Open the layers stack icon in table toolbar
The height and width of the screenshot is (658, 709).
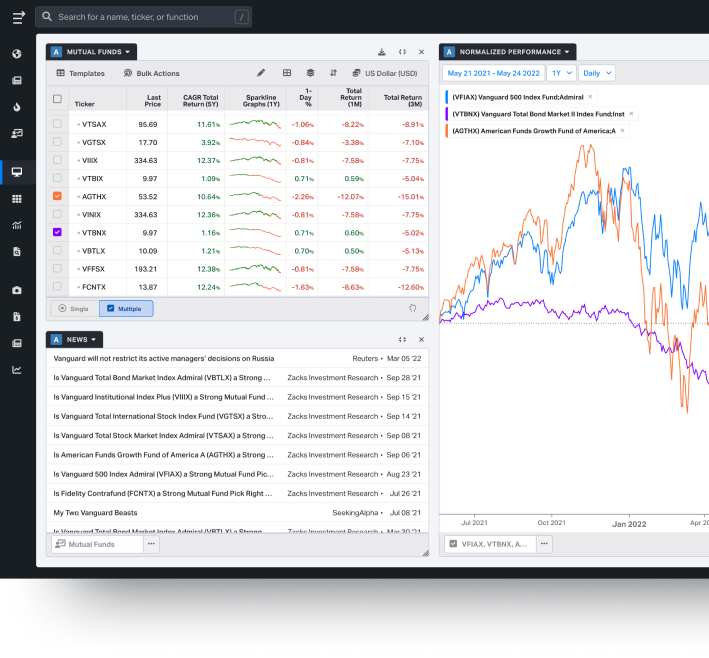[310, 73]
